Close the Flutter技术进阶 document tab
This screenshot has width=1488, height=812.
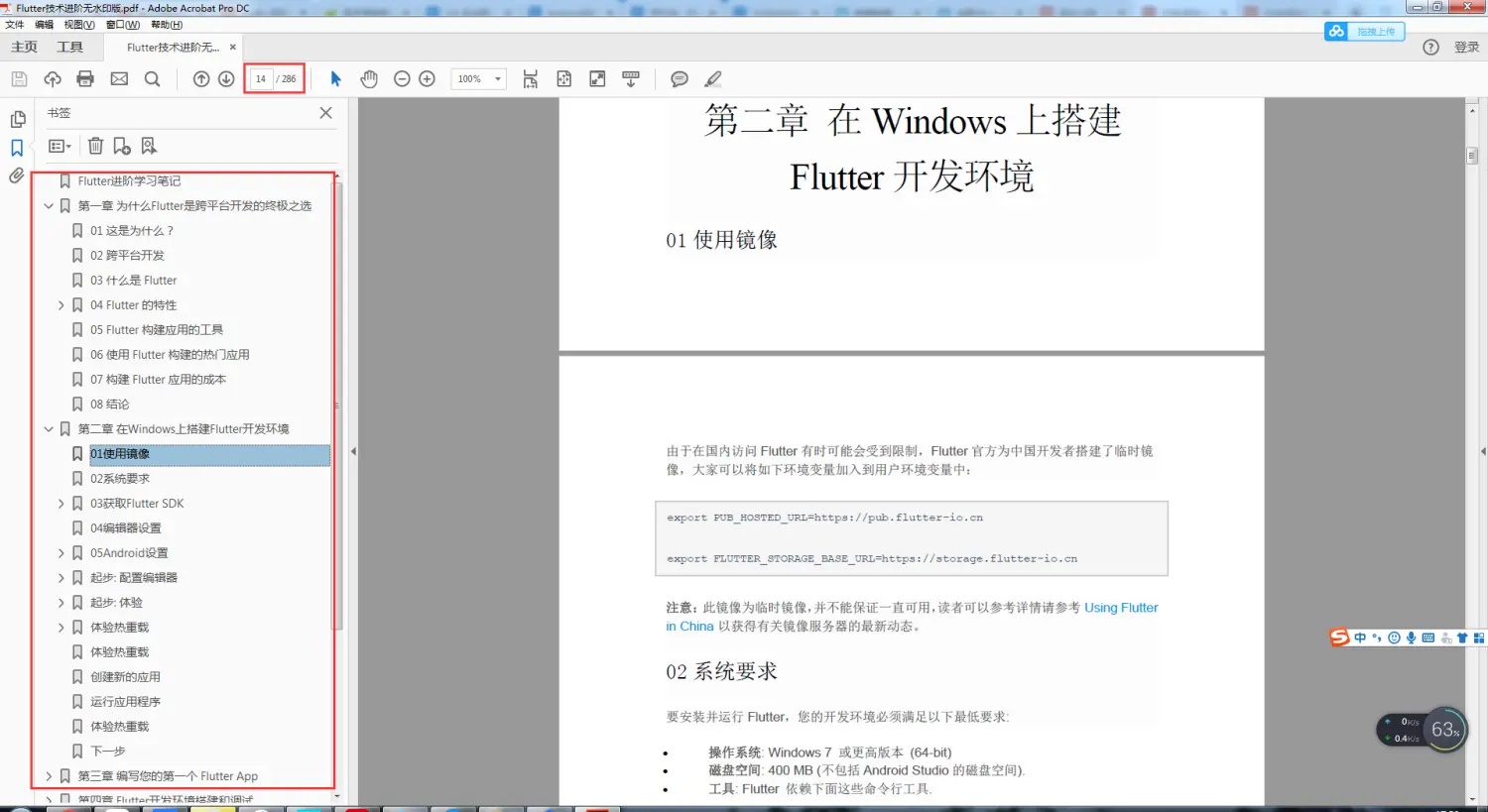point(233,47)
